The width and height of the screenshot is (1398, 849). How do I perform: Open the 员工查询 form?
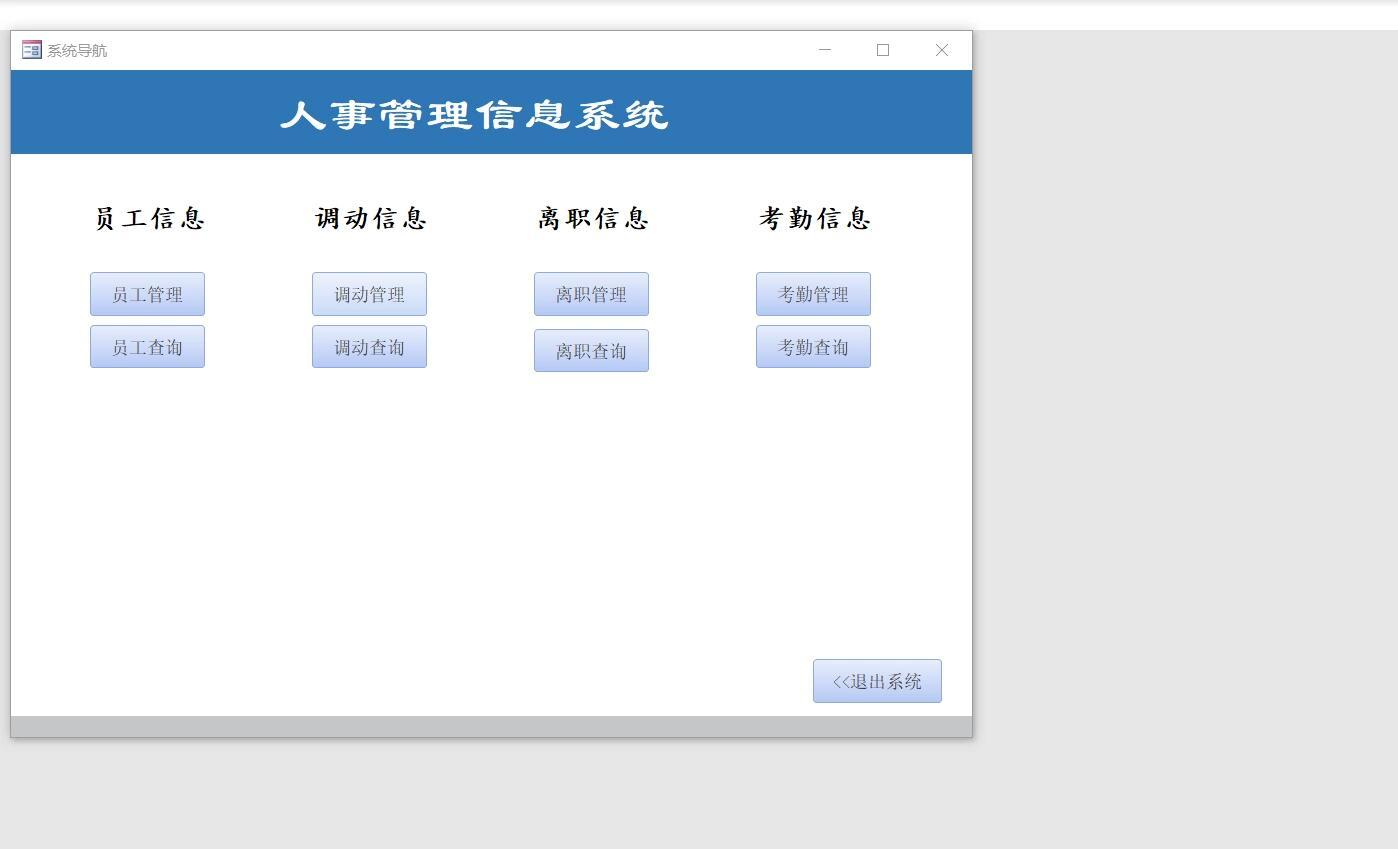[147, 347]
